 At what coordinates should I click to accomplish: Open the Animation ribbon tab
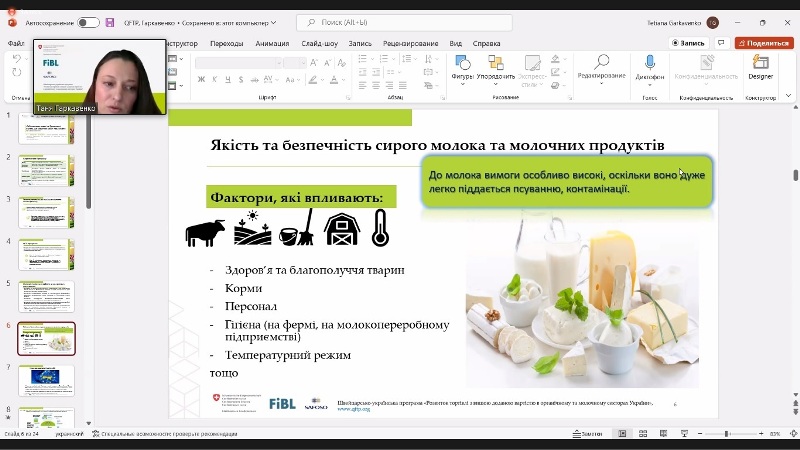pyautogui.click(x=271, y=43)
